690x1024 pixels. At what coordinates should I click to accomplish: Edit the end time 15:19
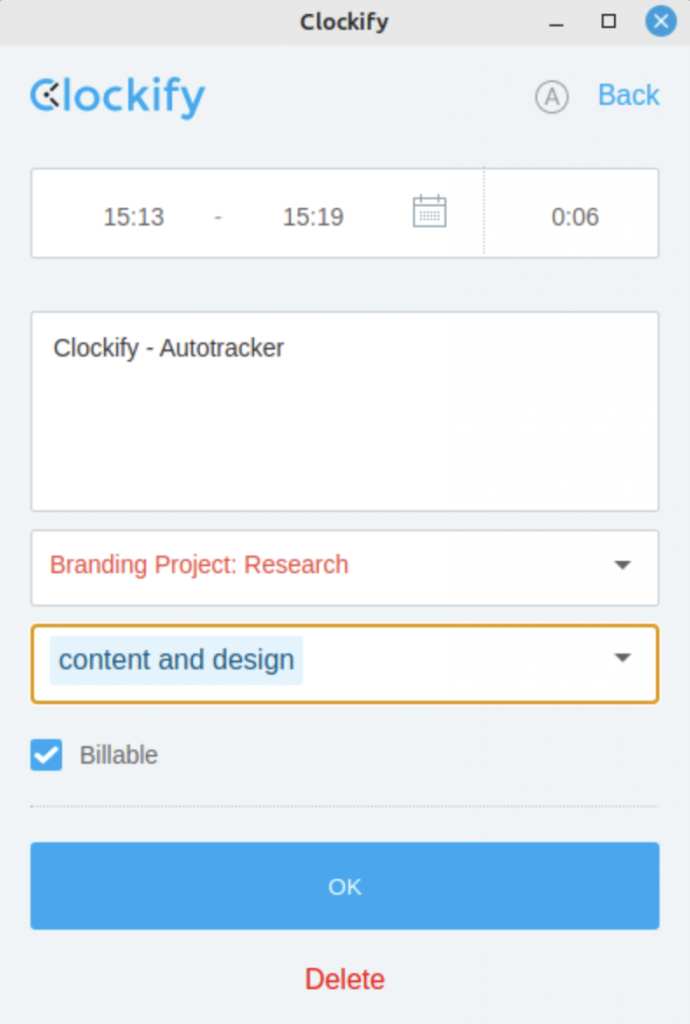point(313,217)
